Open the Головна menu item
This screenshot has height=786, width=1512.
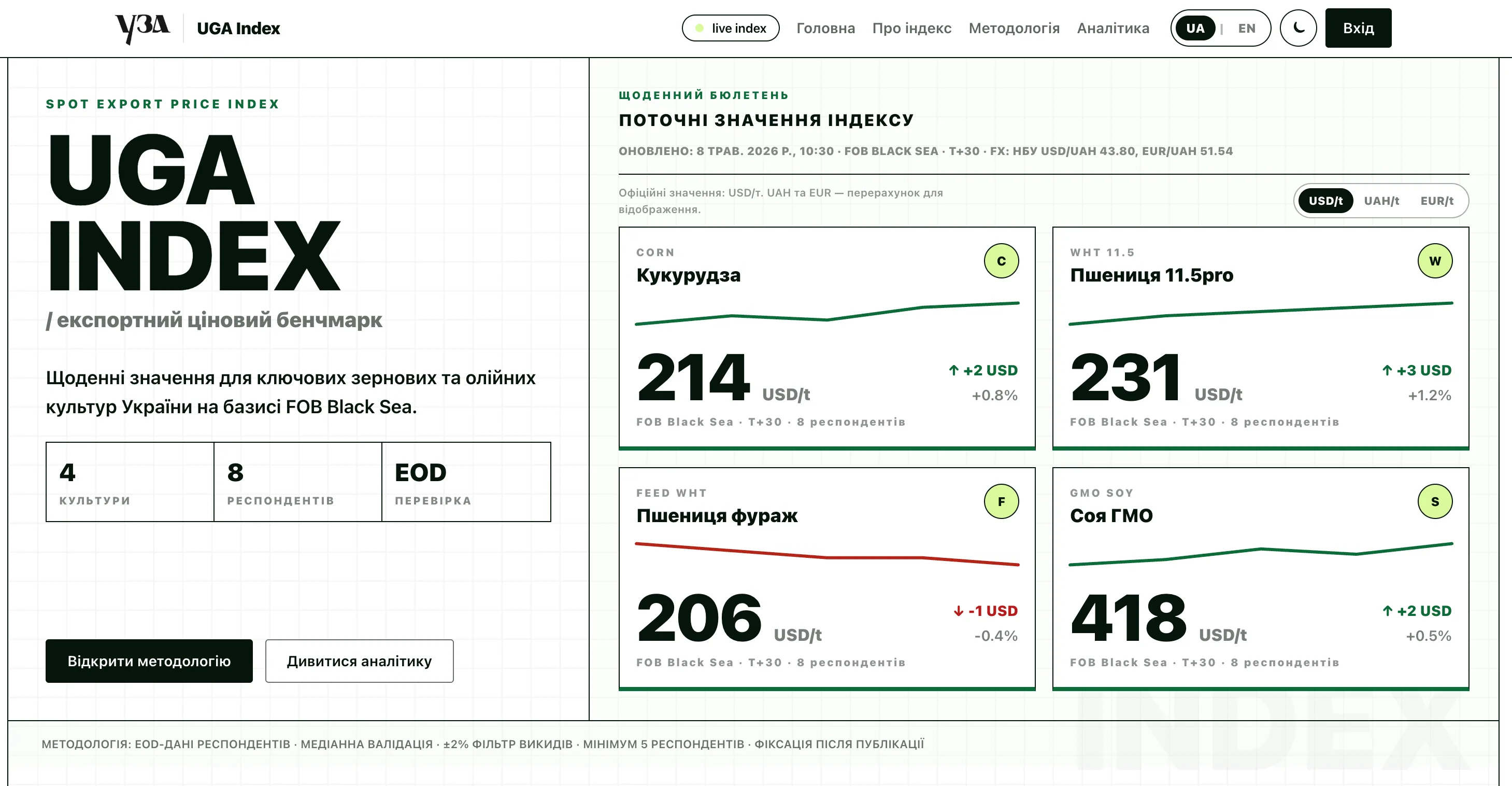[x=825, y=28]
